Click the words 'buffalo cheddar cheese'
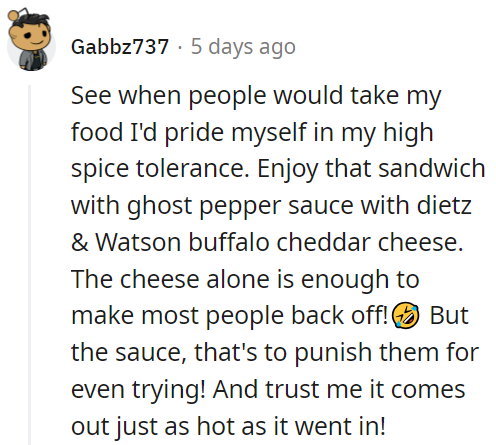The height and width of the screenshot is (445, 496). pos(326,242)
